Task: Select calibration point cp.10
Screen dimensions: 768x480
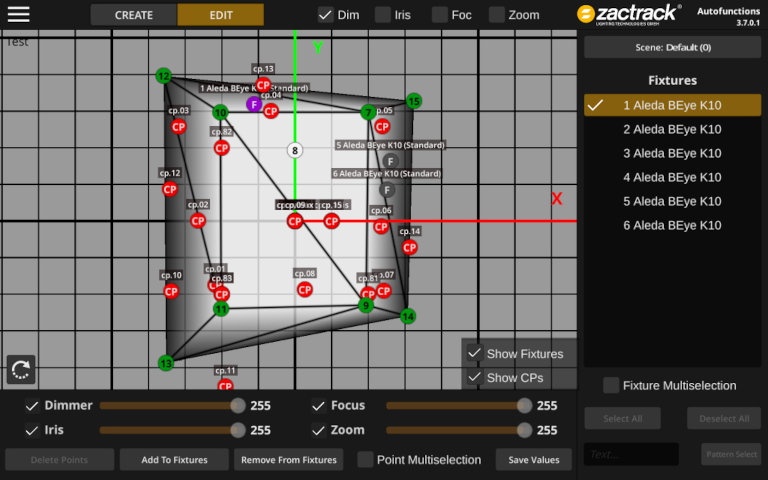Action: pos(171,291)
